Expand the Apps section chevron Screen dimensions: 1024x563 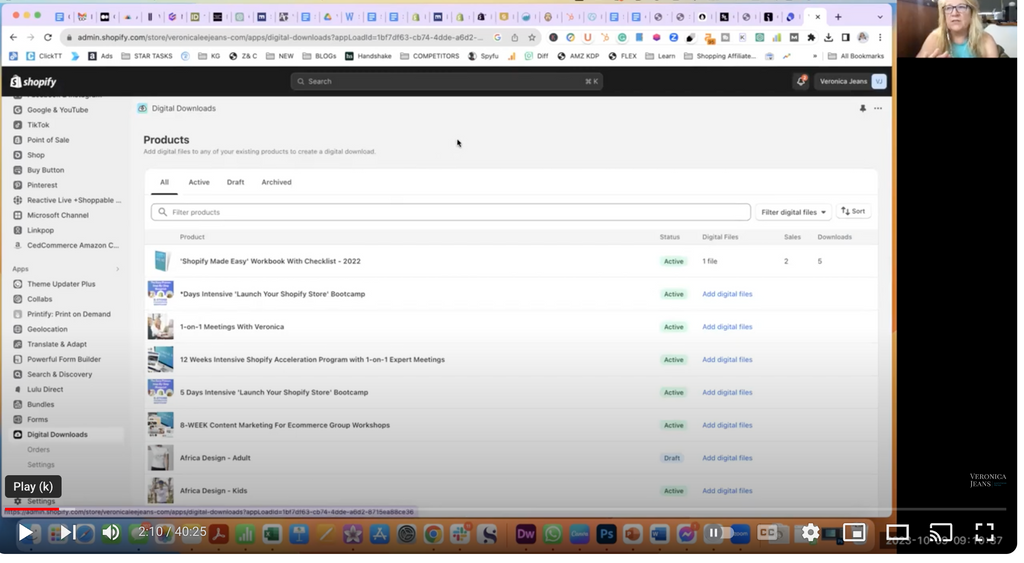117,269
